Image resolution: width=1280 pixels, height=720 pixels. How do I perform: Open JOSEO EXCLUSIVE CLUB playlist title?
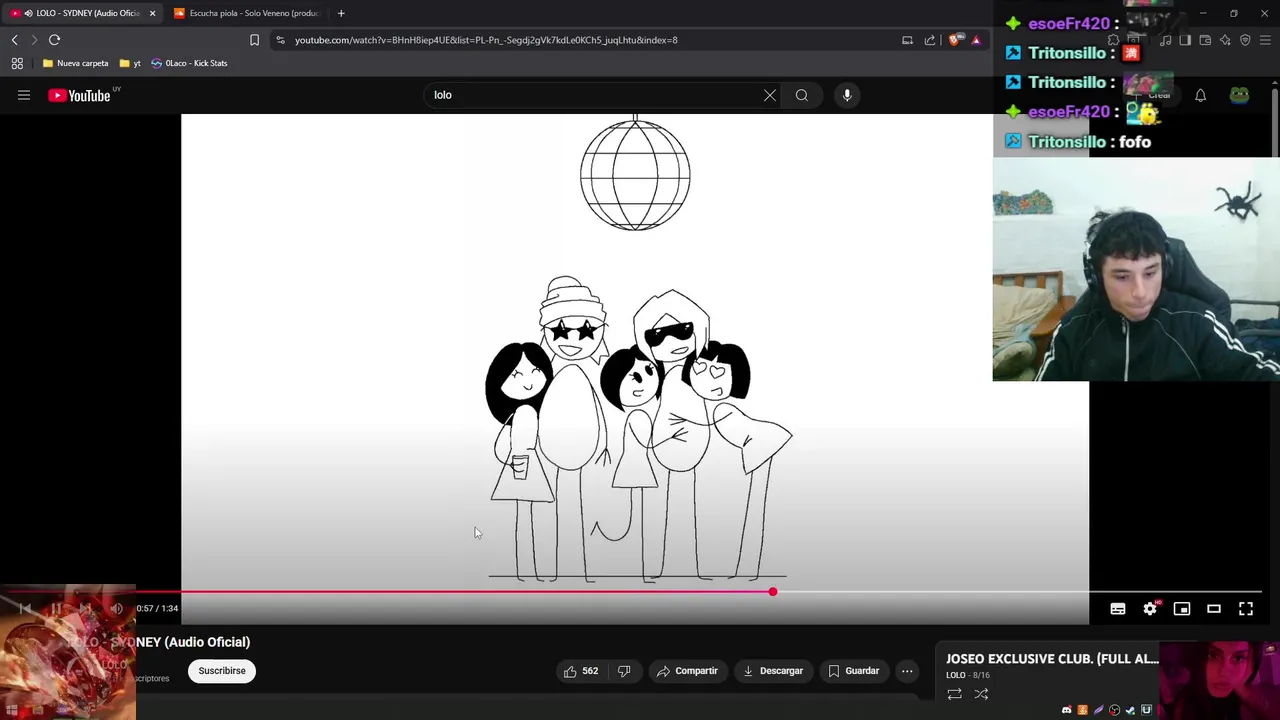point(1052,659)
